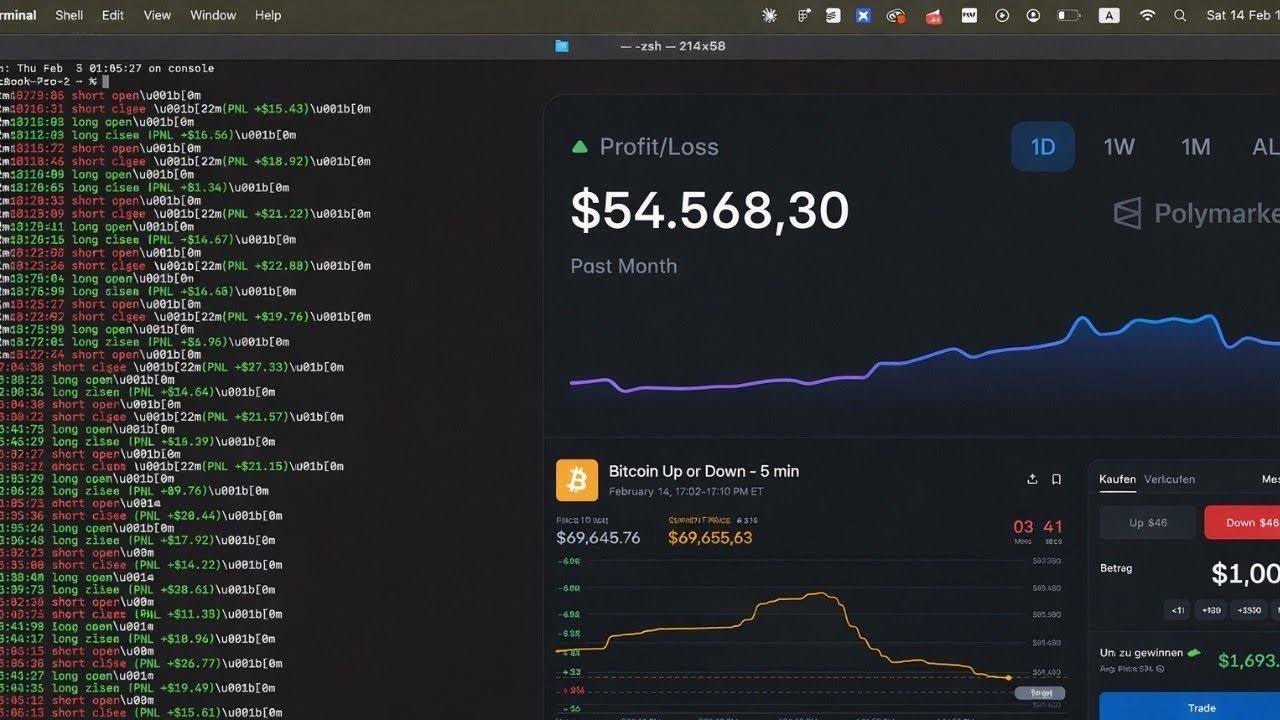The width and height of the screenshot is (1280, 720).
Task: Click the second quick-amount chip
Action: coord(1212,610)
